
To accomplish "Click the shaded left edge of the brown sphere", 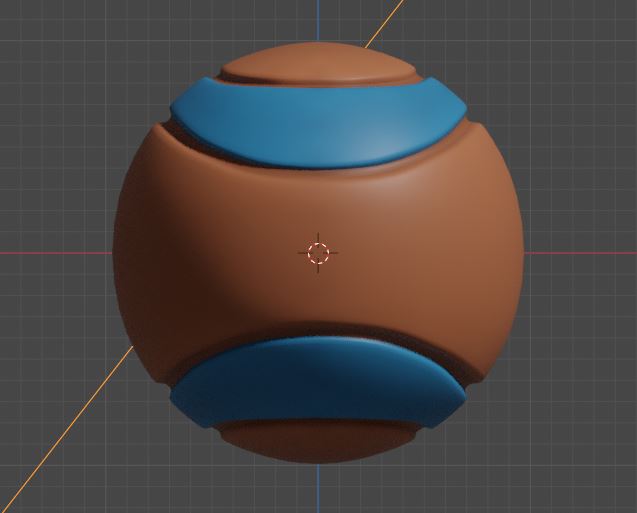I will coord(125,250).
